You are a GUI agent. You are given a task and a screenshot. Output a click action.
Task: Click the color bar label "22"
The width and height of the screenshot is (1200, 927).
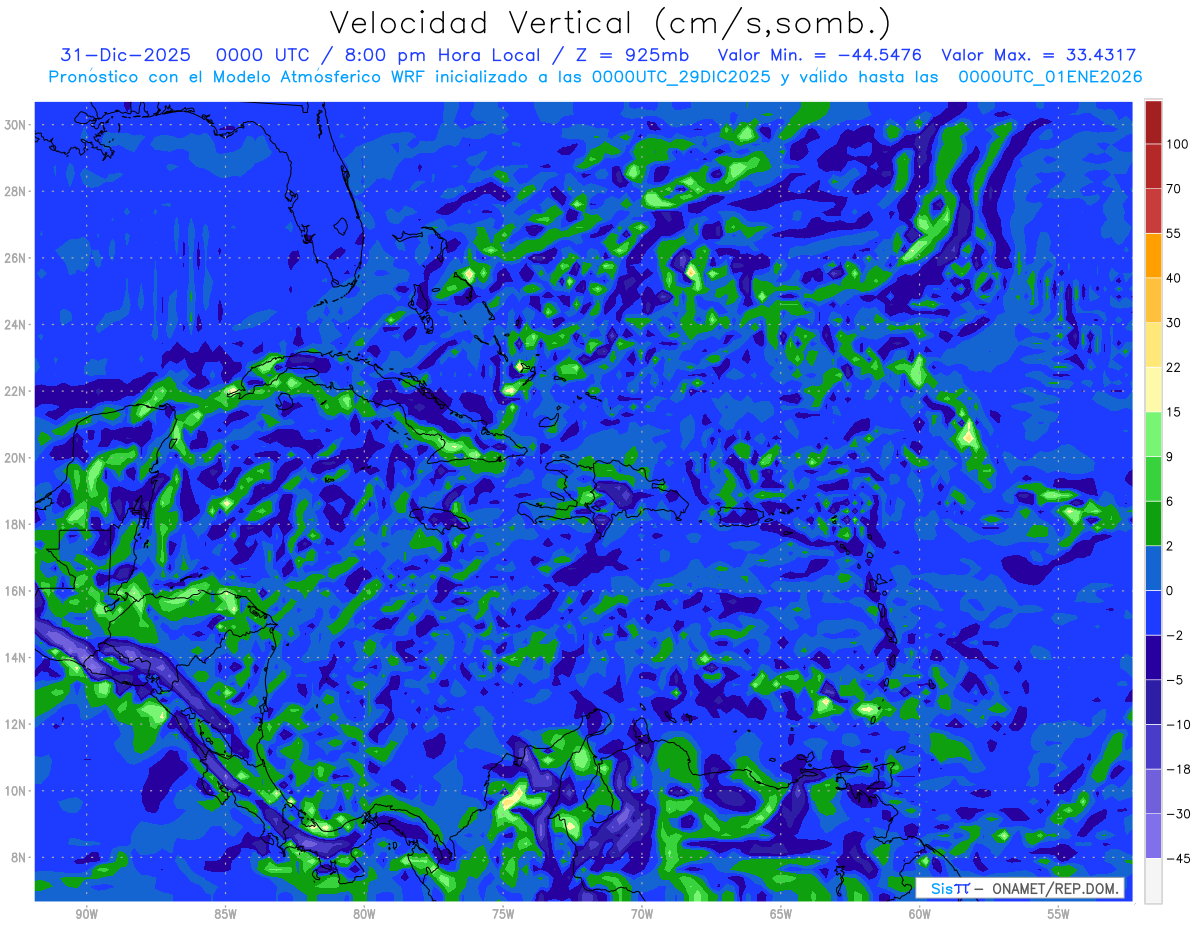(1174, 367)
